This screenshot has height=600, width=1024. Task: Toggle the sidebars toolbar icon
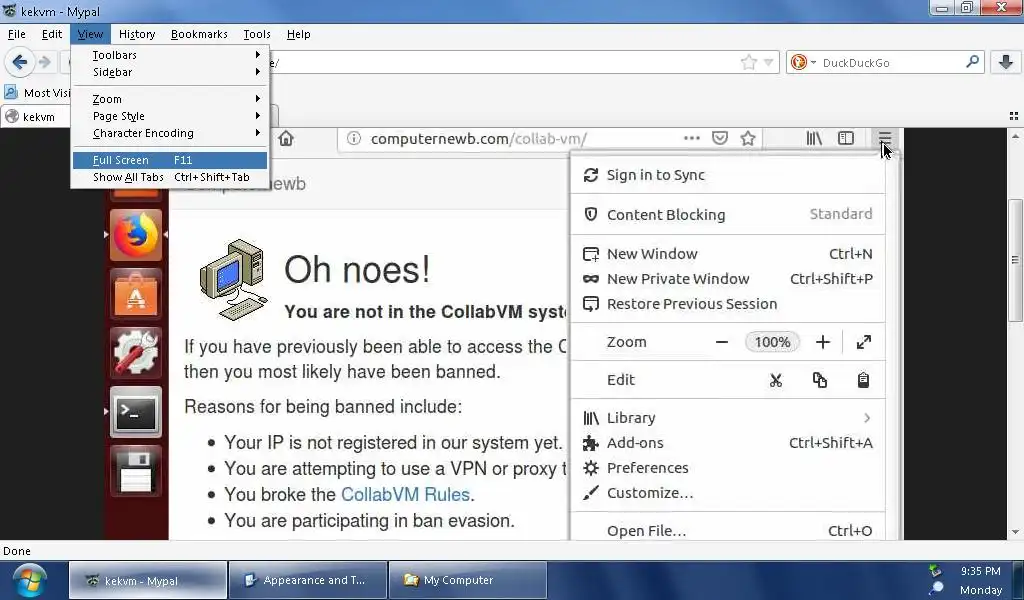click(846, 138)
